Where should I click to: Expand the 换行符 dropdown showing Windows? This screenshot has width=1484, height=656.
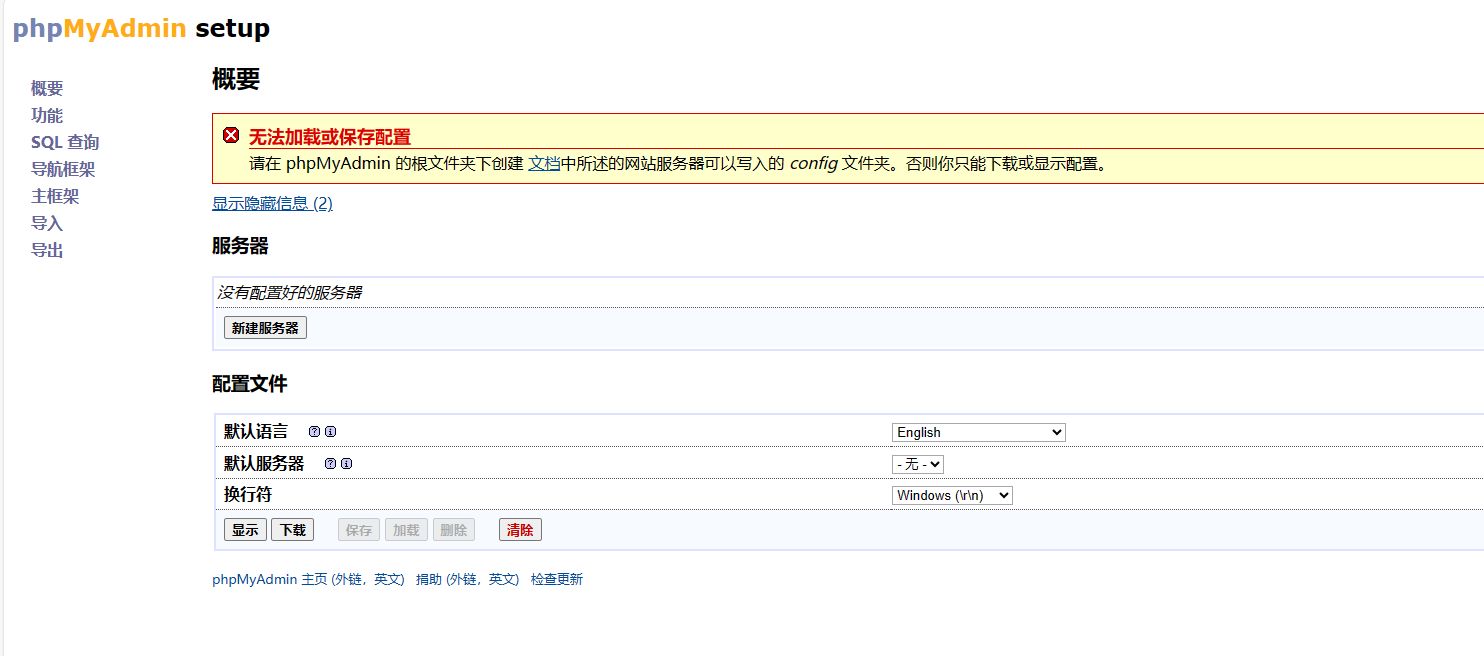pyautogui.click(x=951, y=495)
